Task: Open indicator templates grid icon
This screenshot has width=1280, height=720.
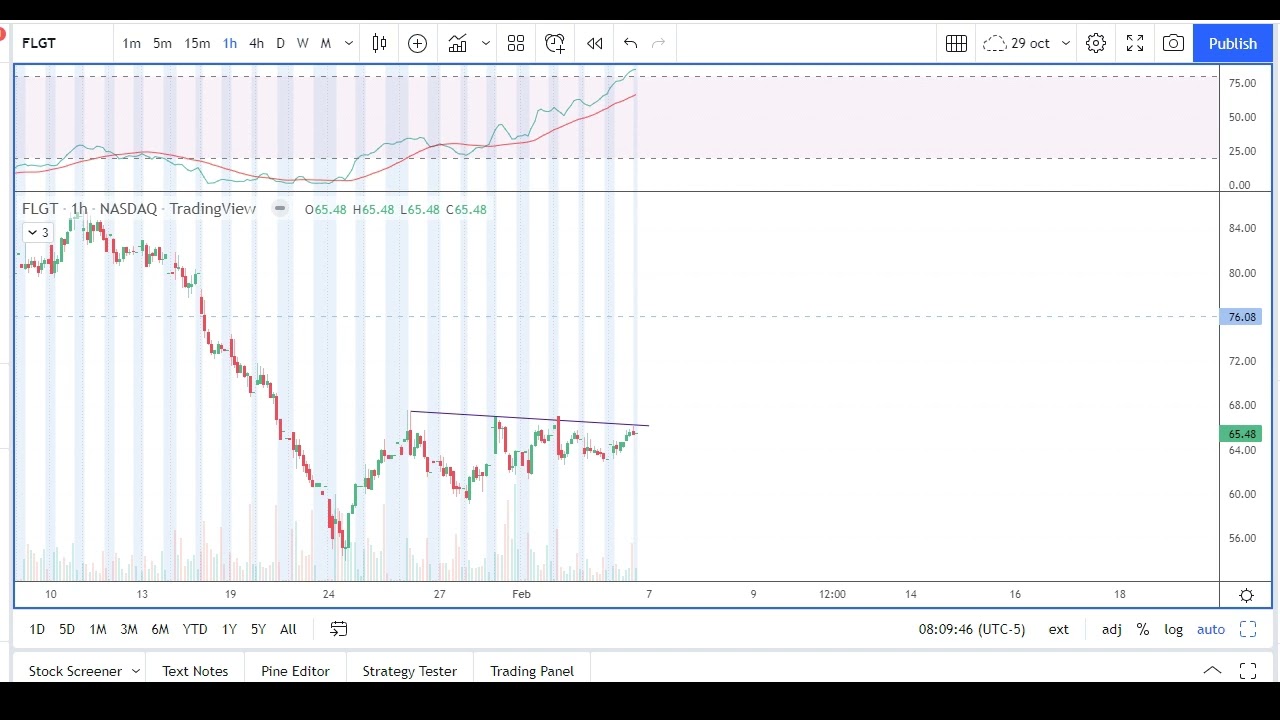Action: coord(516,43)
